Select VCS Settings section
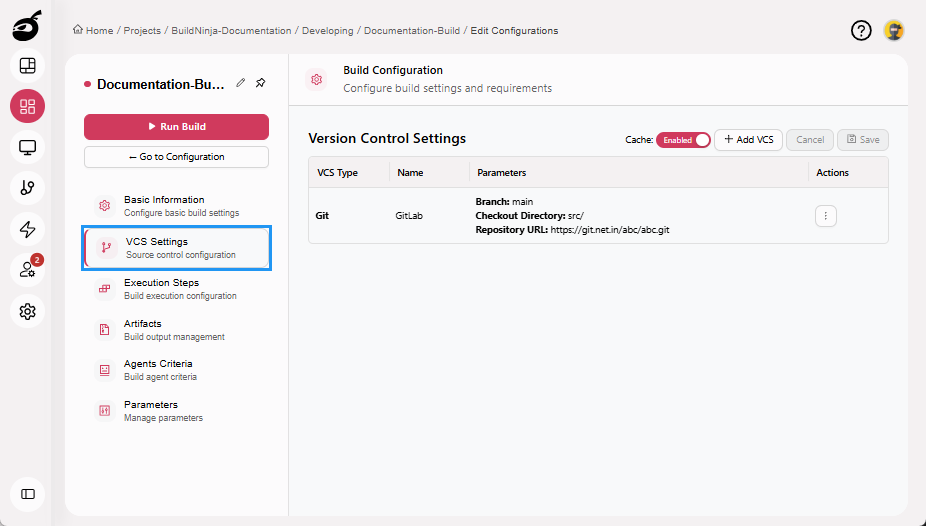This screenshot has height=526, width=926. [x=177, y=248]
